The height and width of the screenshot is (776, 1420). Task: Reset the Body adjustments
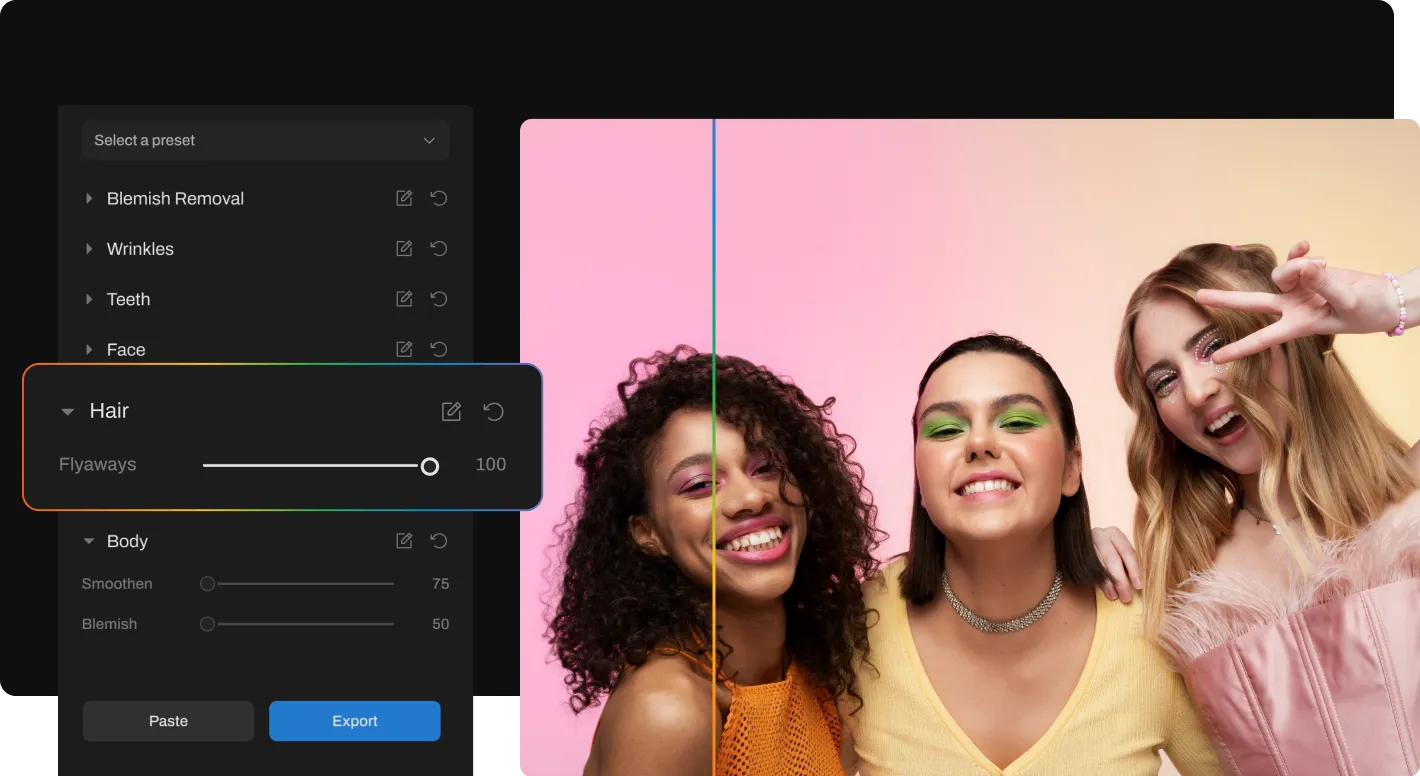click(438, 540)
